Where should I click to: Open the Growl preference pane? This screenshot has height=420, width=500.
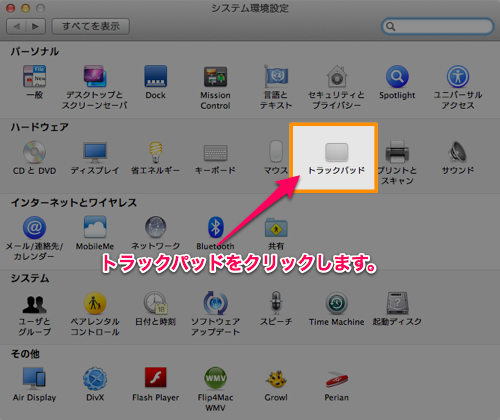(276, 379)
